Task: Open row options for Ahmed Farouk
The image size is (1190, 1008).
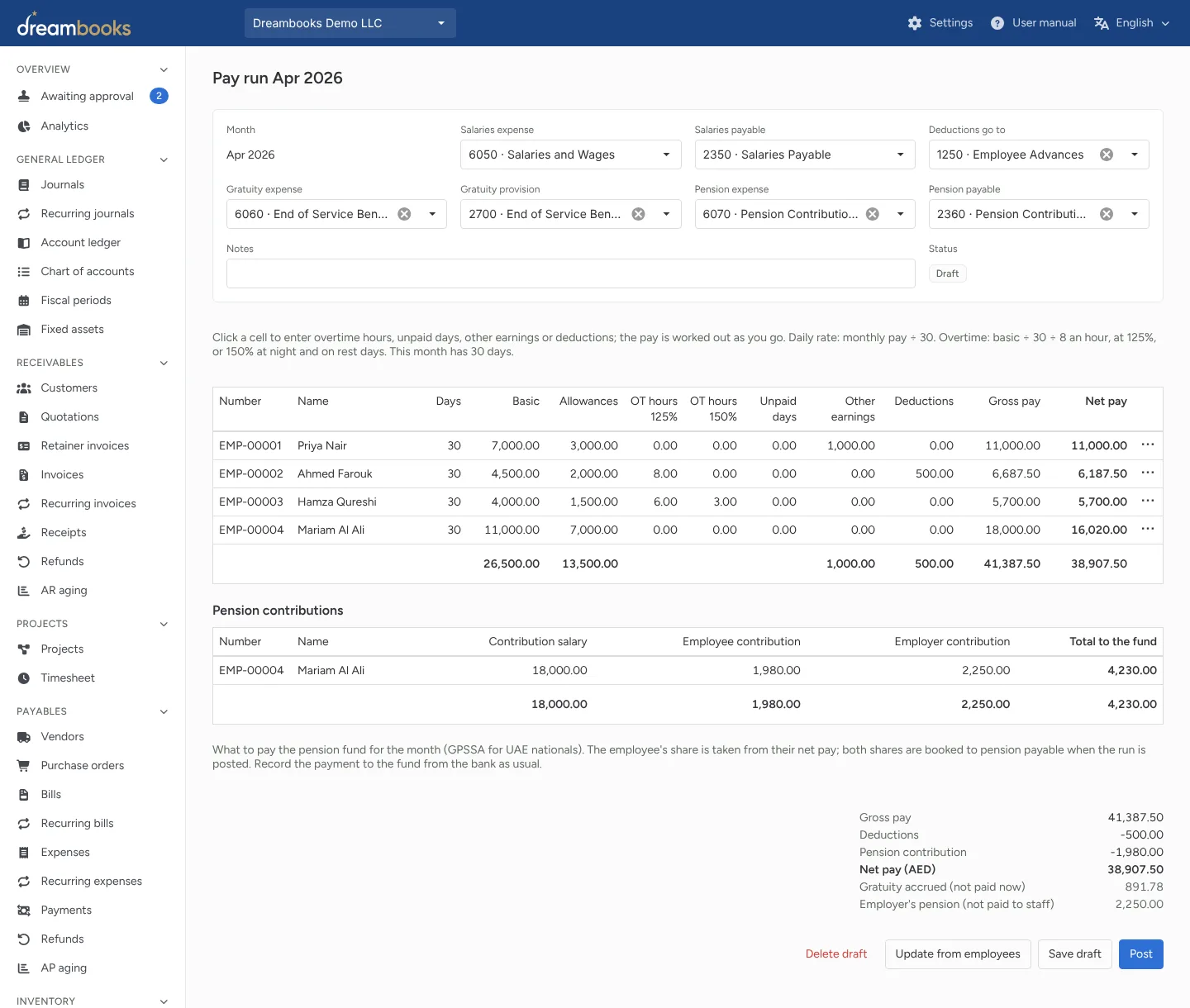Action: 1147,473
